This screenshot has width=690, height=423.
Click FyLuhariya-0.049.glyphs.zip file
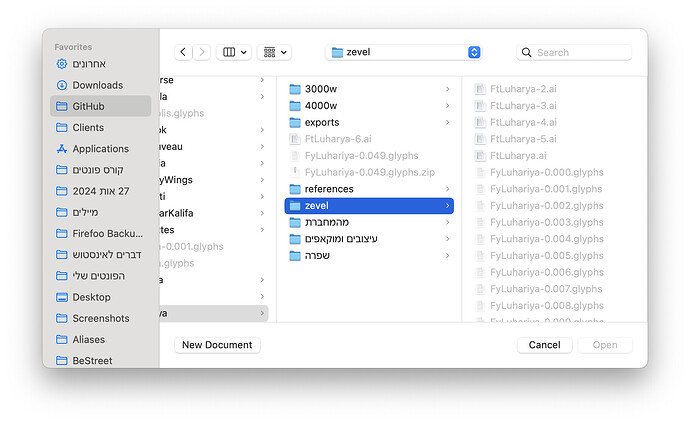(x=369, y=172)
